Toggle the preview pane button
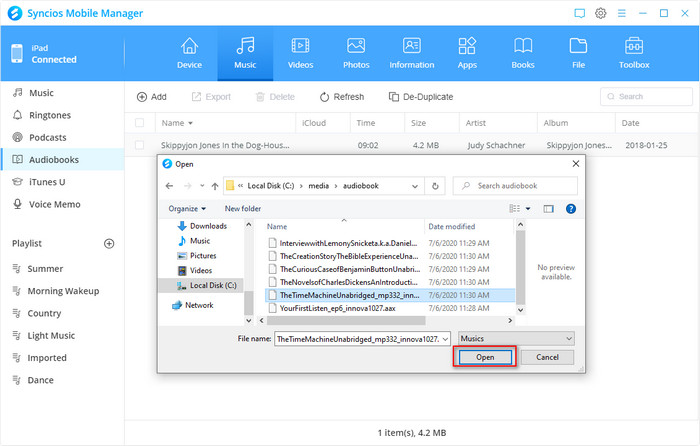This screenshot has height=446, width=700. 548,208
